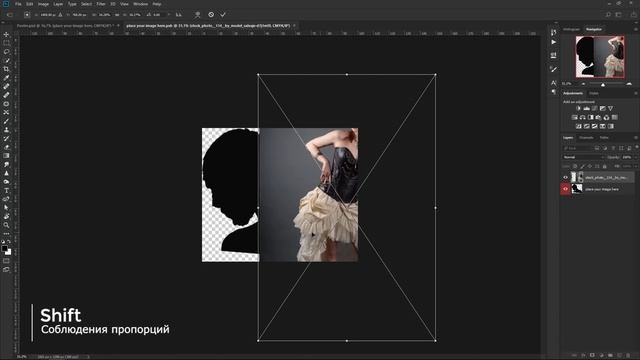Viewport: 640px width, 360px height.
Task: Open the Navigator panel flyout menu
Action: click(x=636, y=29)
